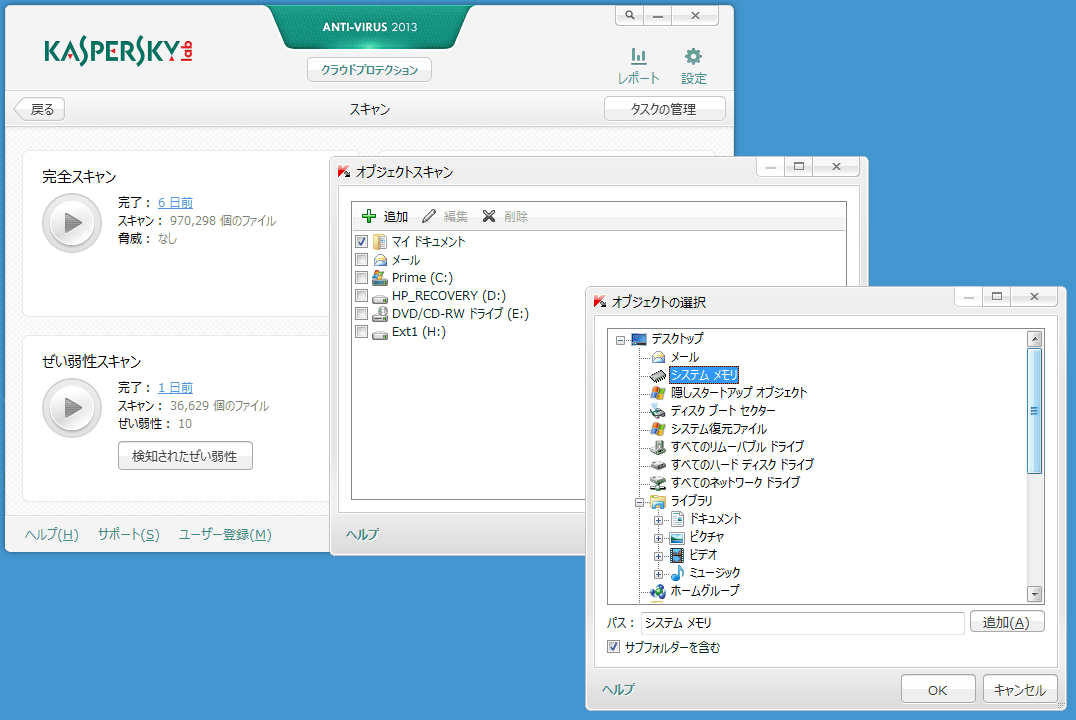Expand the ドキュメント library node
The width and height of the screenshot is (1076, 720).
(x=658, y=520)
